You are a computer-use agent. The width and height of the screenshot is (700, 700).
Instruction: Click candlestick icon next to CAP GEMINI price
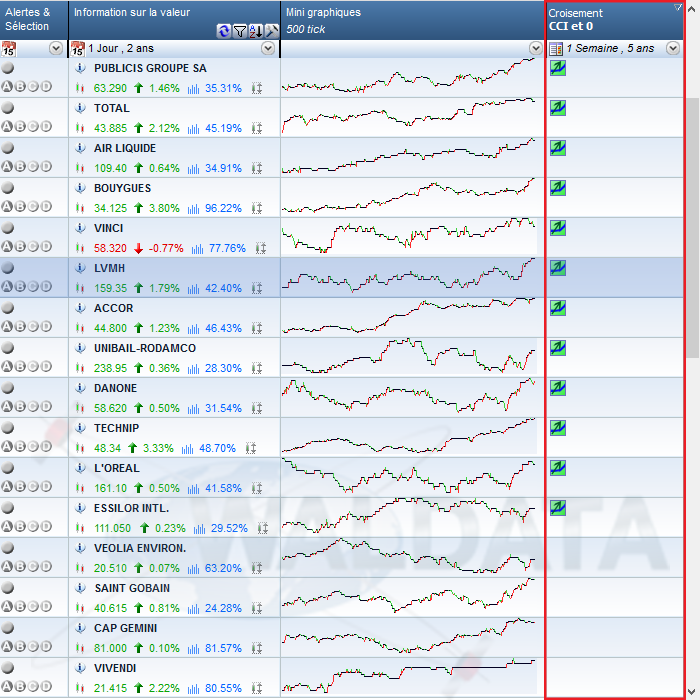click(x=80, y=648)
